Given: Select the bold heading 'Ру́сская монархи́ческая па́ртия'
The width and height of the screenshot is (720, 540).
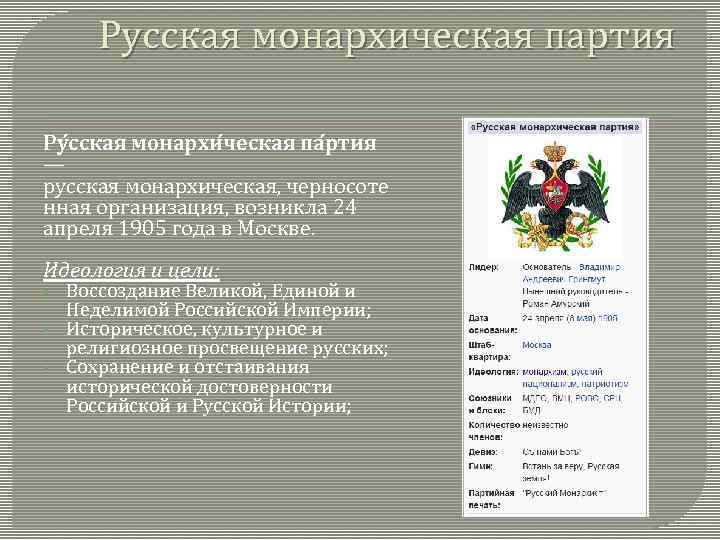Looking at the screenshot, I should [210, 142].
